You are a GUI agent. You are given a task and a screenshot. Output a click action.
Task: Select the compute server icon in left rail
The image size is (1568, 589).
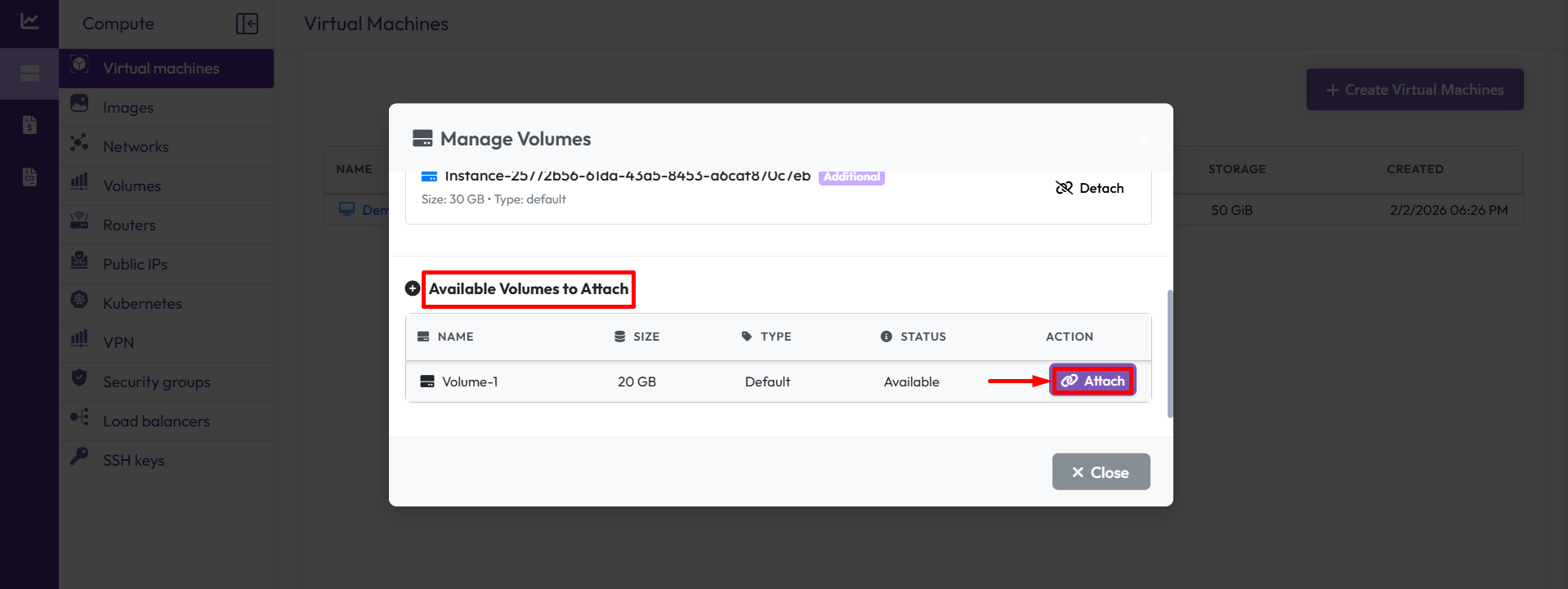point(29,74)
